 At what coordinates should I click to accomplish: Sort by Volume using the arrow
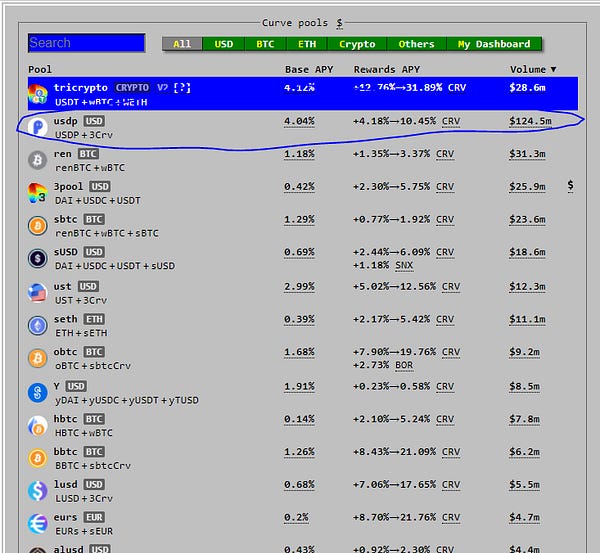[x=553, y=69]
